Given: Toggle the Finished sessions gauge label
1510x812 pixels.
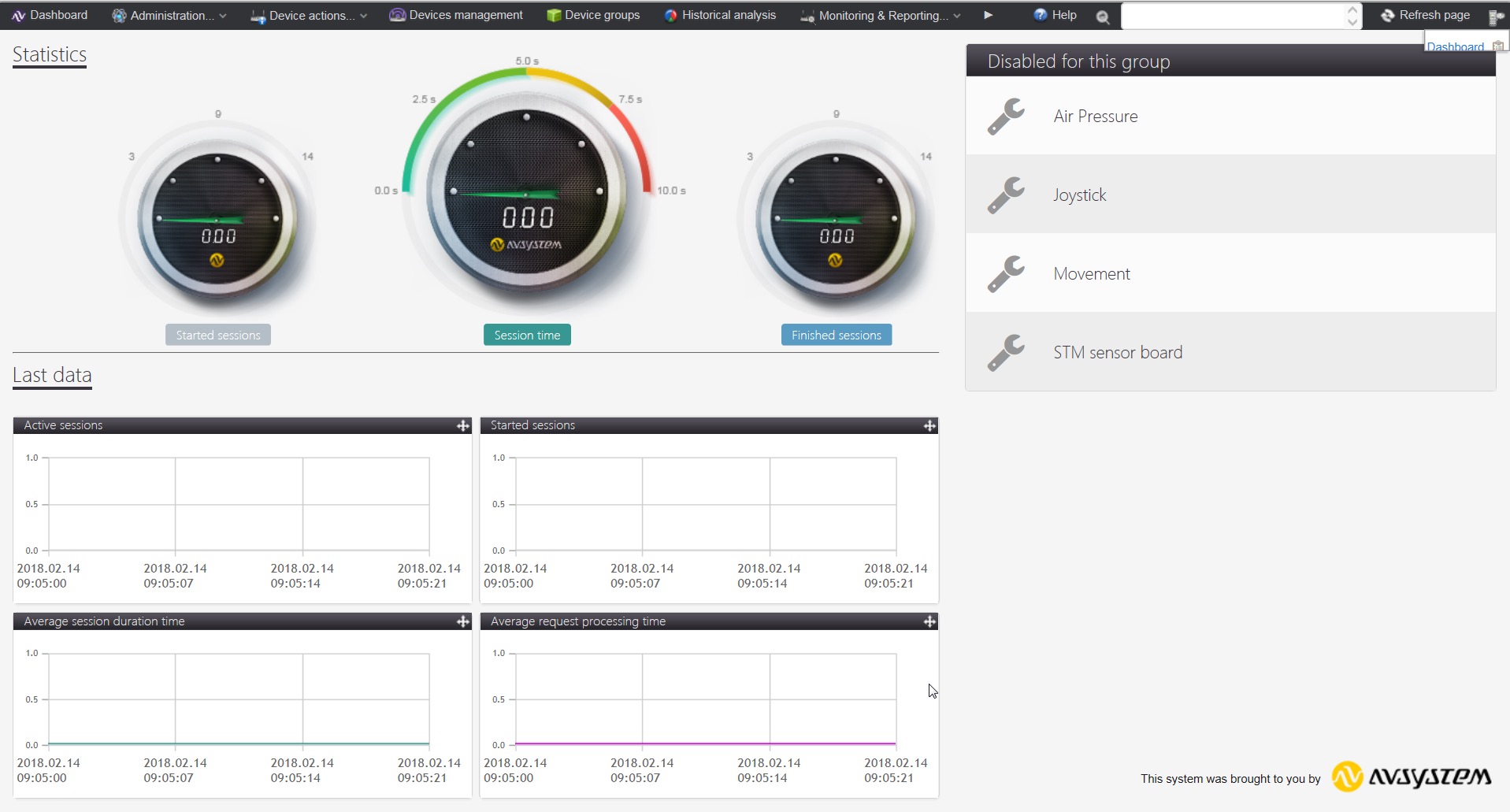Looking at the screenshot, I should click(836, 335).
